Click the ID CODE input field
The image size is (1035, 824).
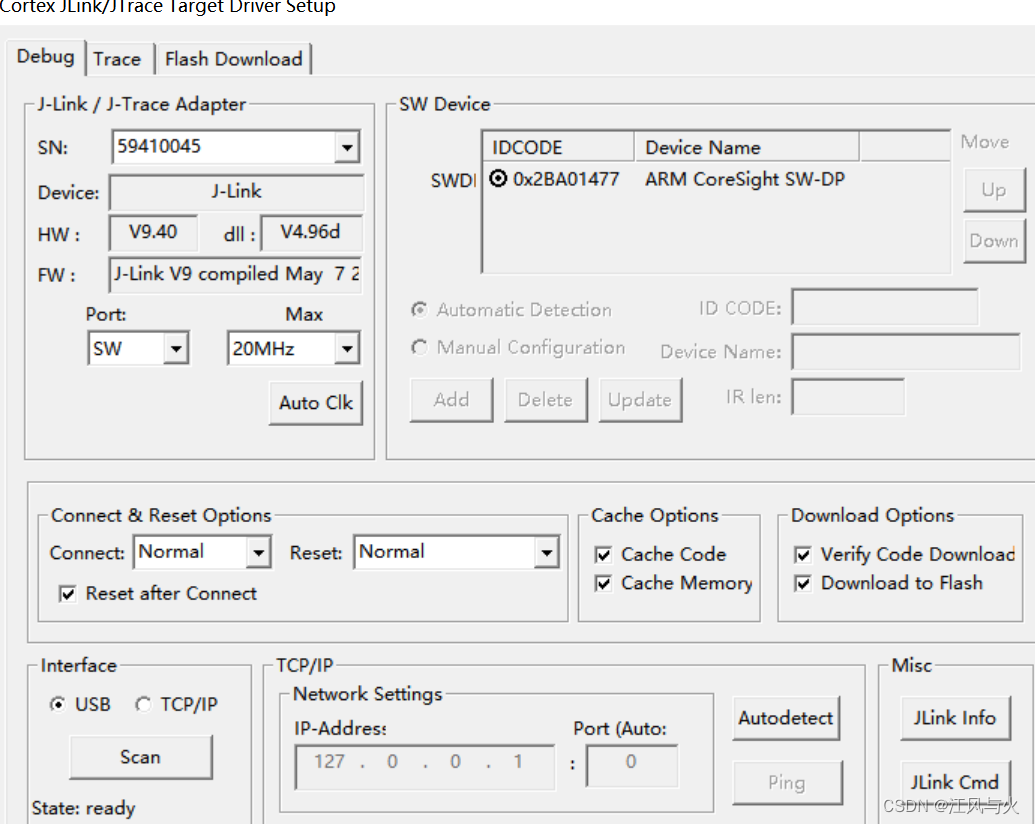pos(885,307)
